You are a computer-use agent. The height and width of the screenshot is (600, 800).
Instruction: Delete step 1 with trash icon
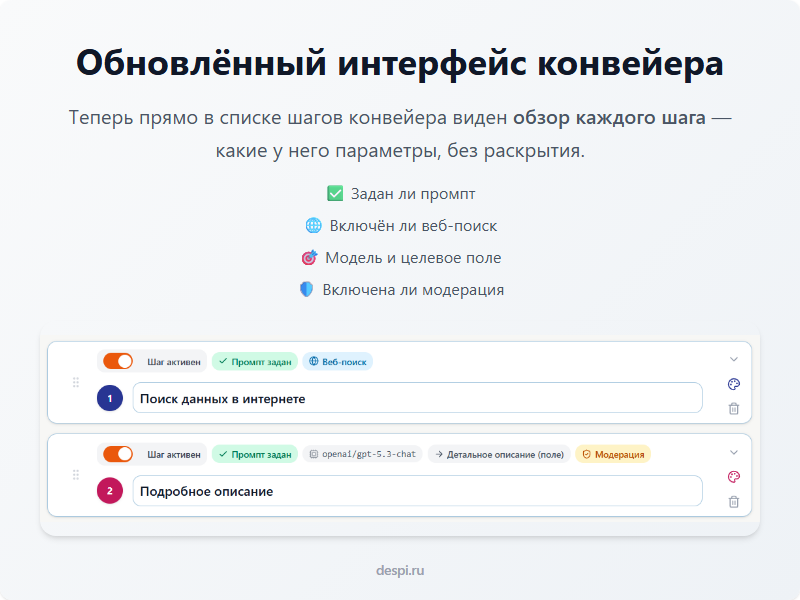click(x=734, y=409)
